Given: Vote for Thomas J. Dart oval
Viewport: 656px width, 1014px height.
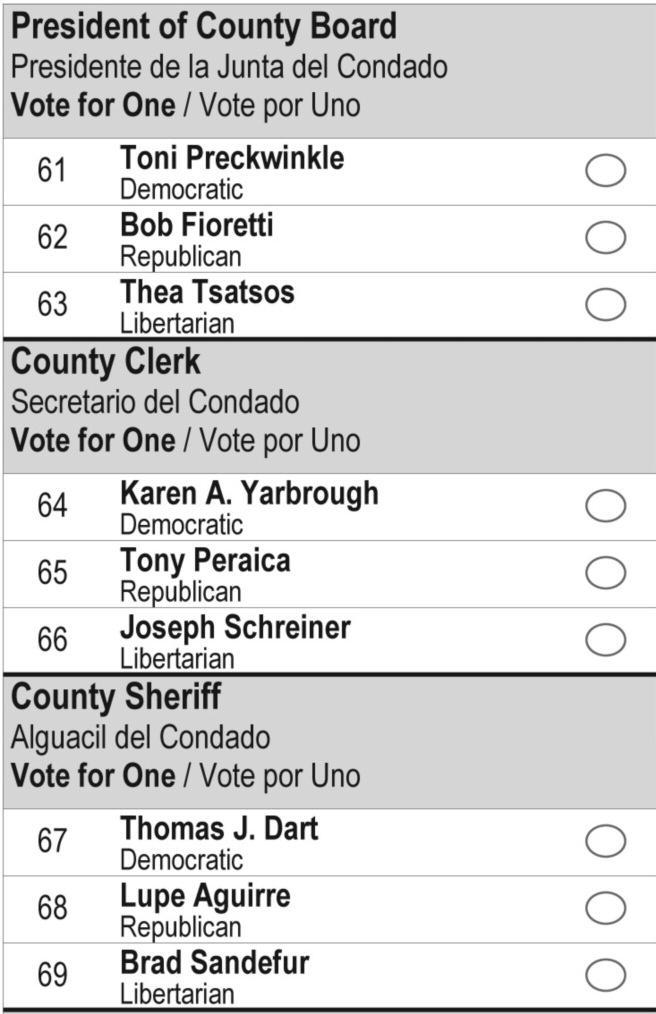Looking at the screenshot, I should click(x=605, y=841).
